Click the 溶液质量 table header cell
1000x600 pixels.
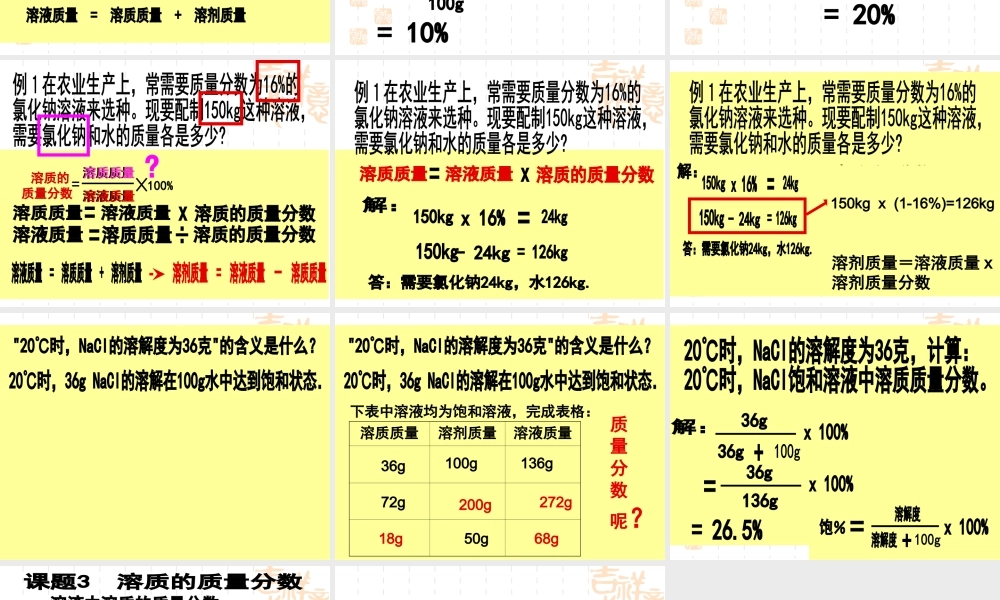(543, 434)
